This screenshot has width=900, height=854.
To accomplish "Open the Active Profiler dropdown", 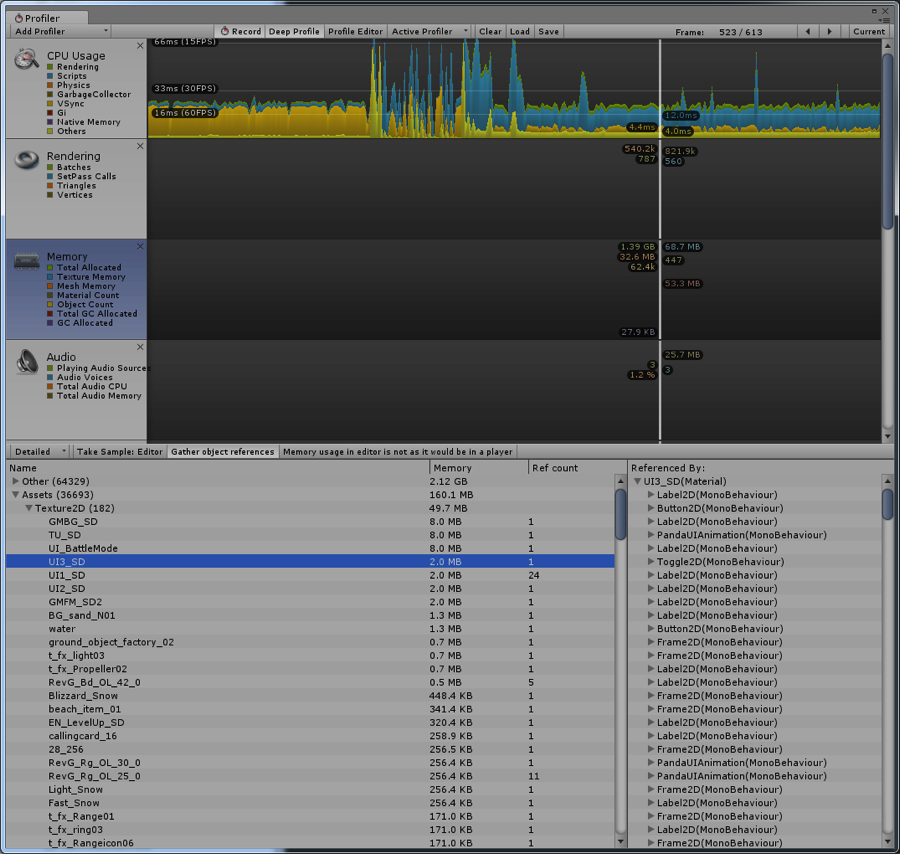I will click(x=429, y=32).
